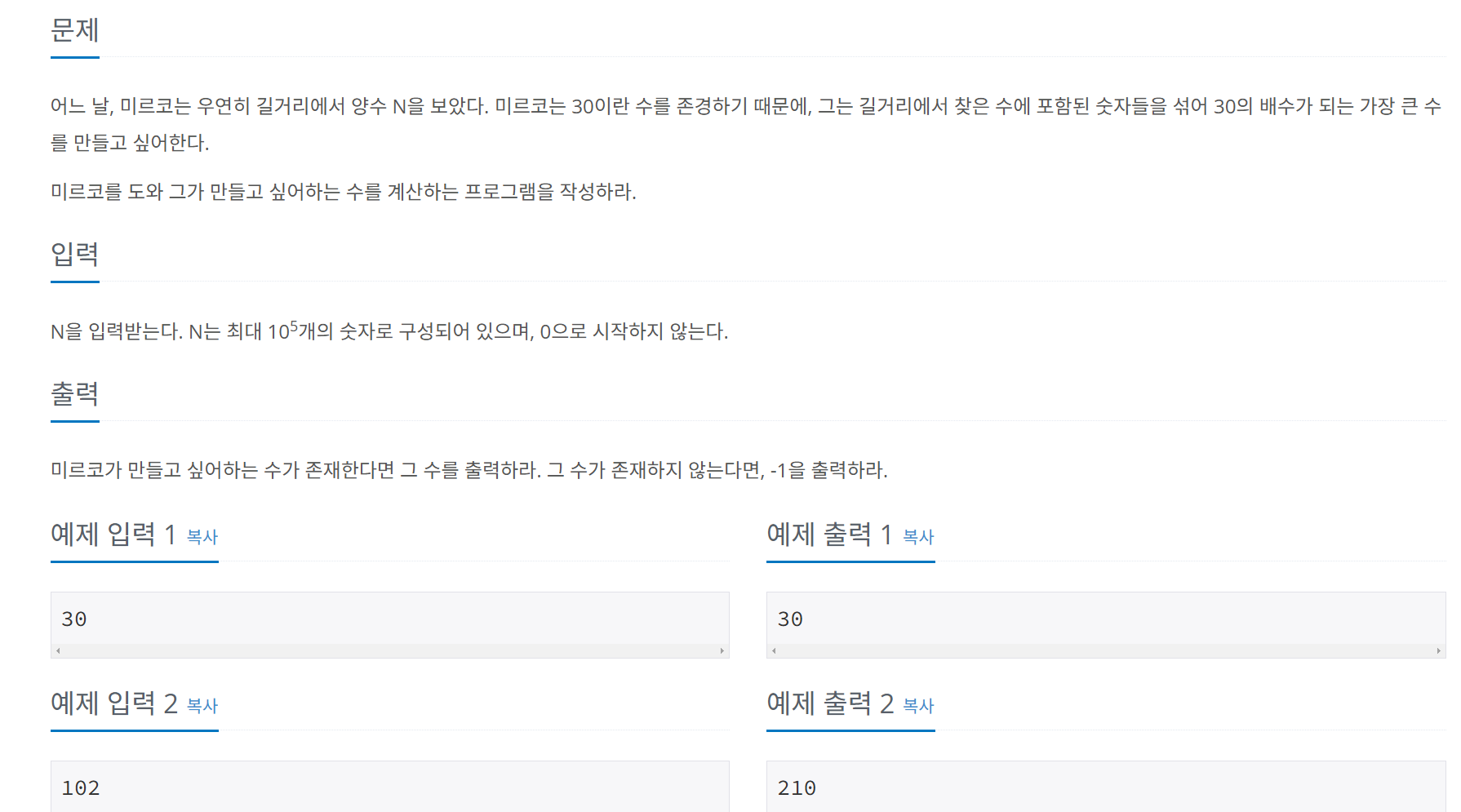Click the sample output value 30
Image resolution: width=1461 pixels, height=812 pixels.
pos(790,619)
